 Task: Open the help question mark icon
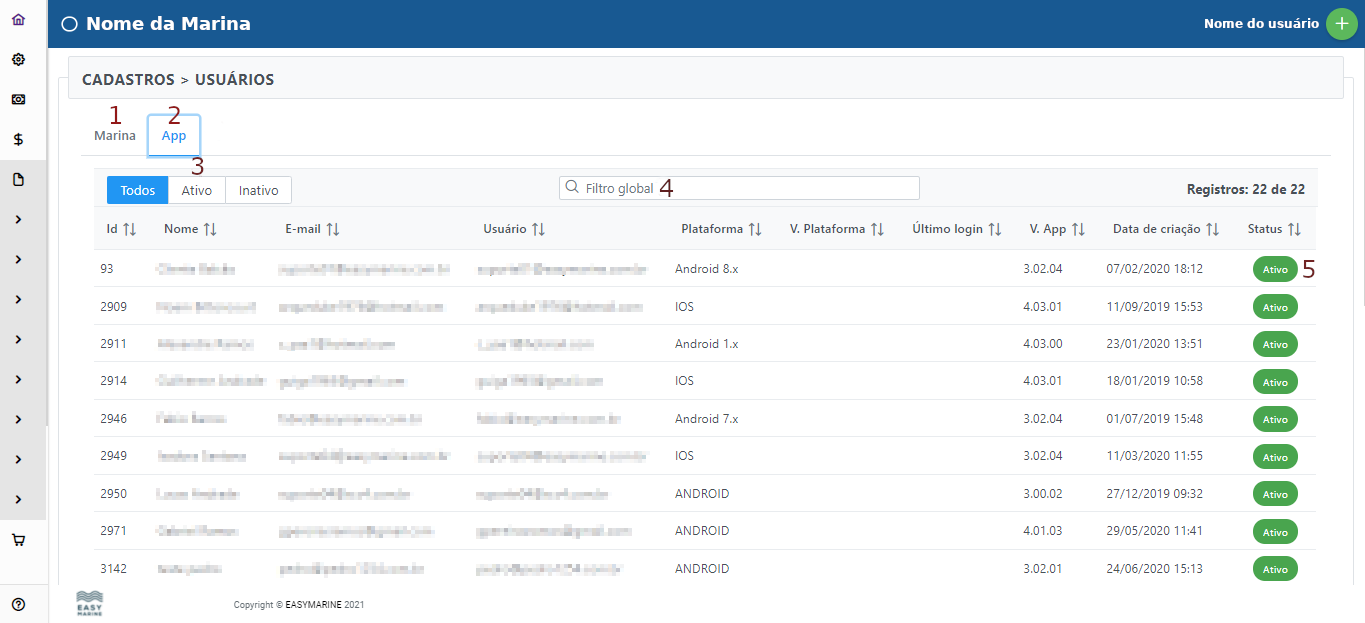(x=18, y=604)
